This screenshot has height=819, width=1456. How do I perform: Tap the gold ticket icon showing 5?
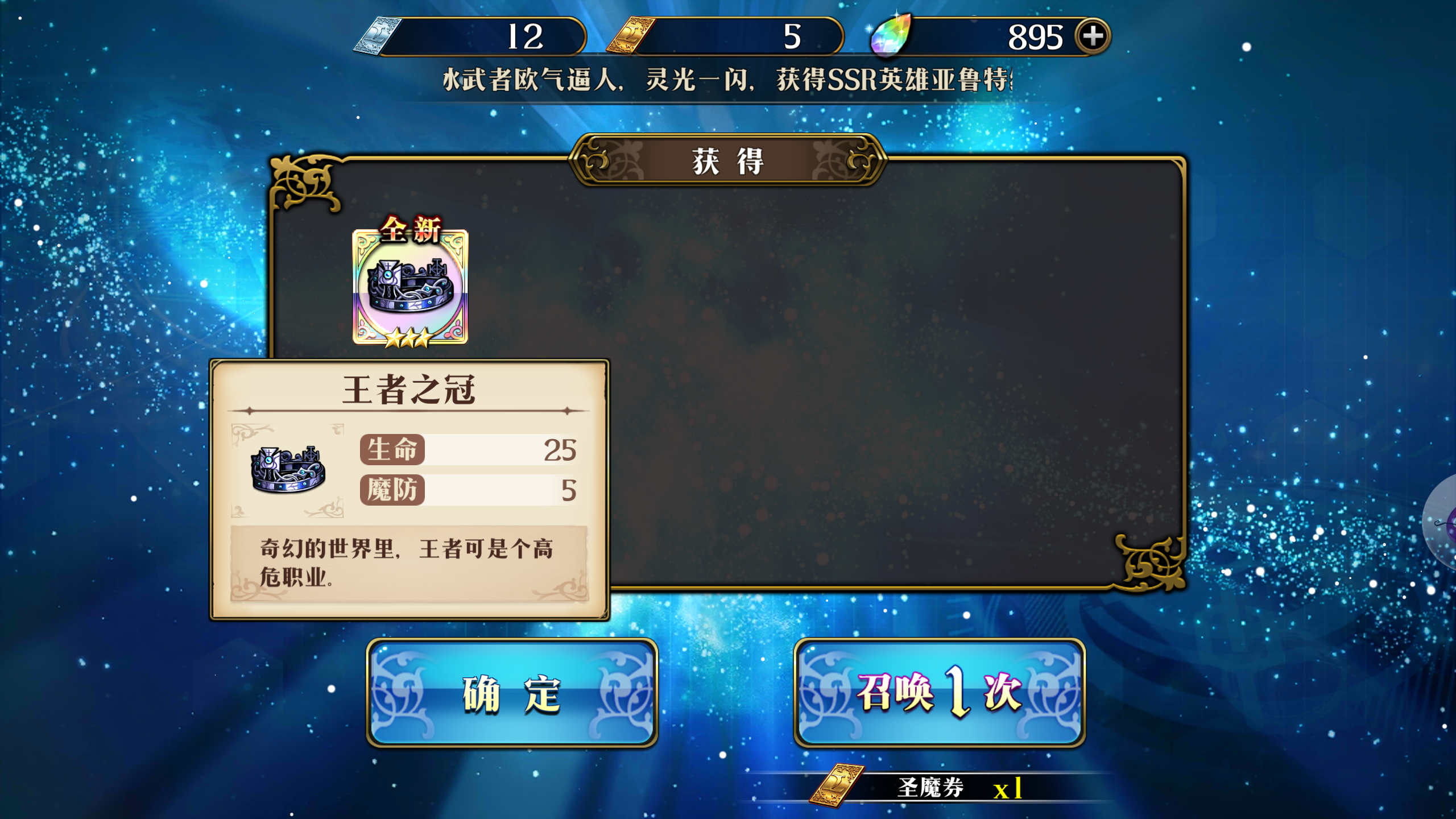[x=631, y=35]
